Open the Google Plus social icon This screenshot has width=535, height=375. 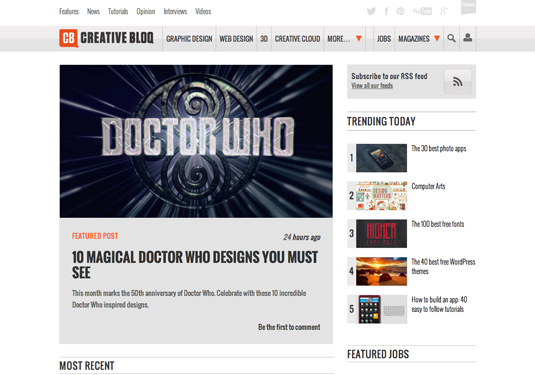[444, 11]
